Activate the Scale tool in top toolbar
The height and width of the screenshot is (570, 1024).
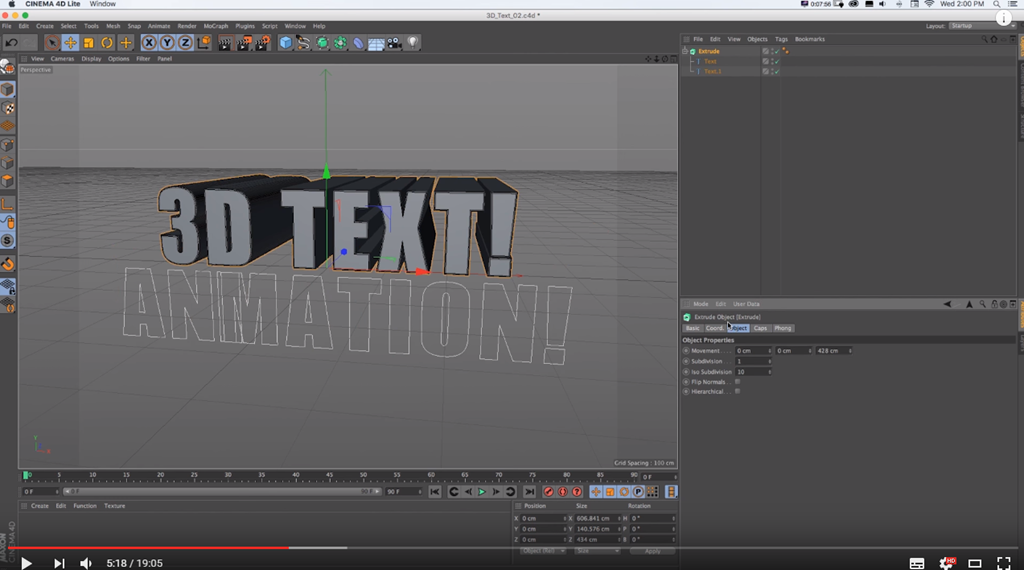(88, 43)
